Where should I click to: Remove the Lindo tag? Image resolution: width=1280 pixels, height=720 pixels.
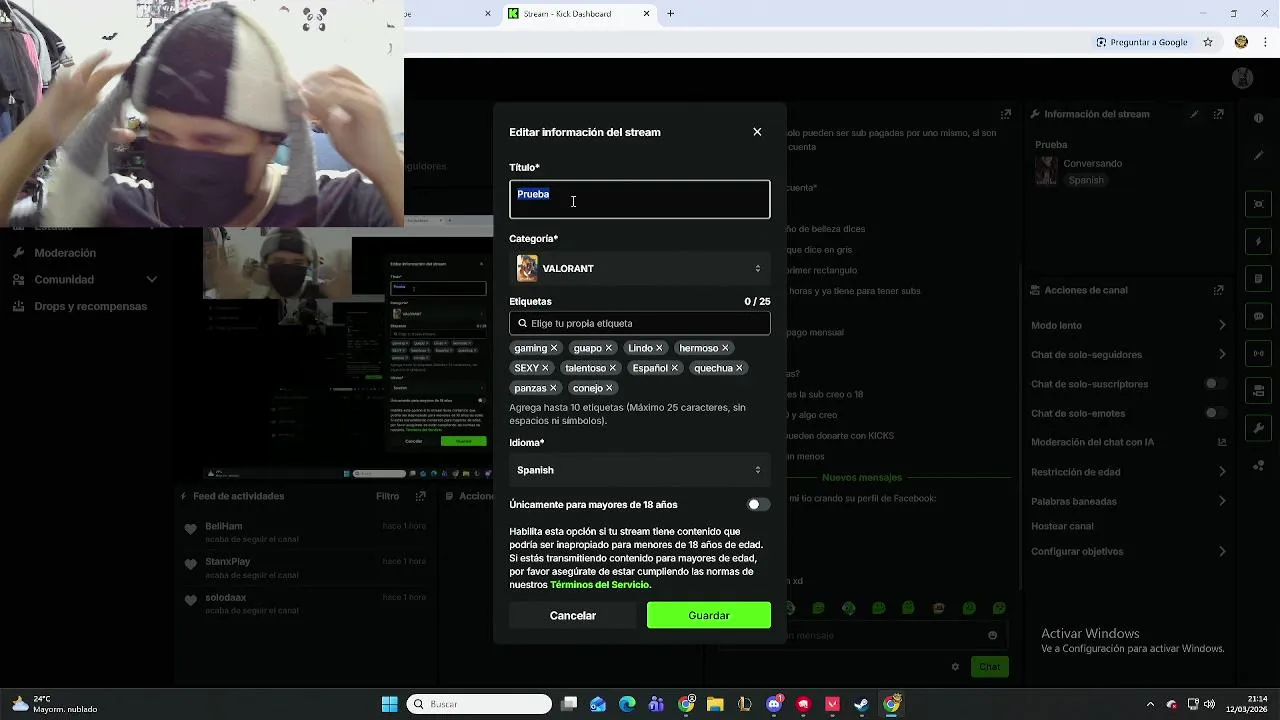[x=659, y=348]
